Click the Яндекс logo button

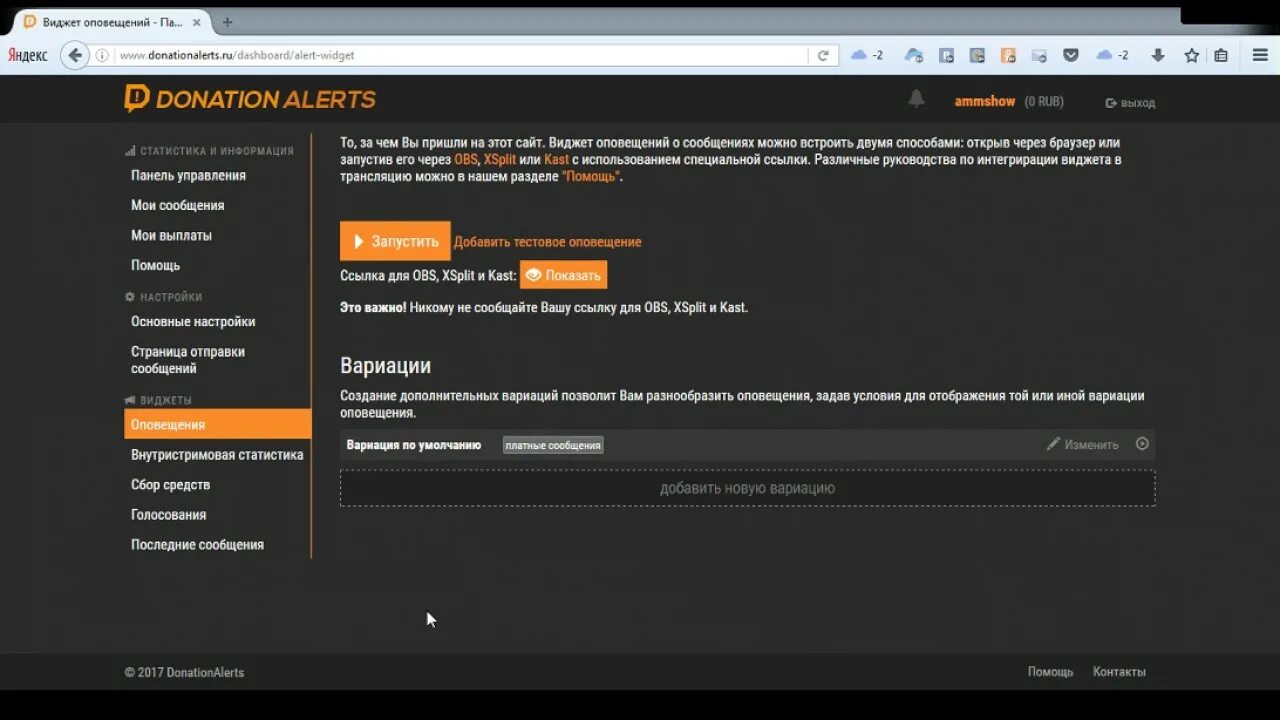coord(28,55)
